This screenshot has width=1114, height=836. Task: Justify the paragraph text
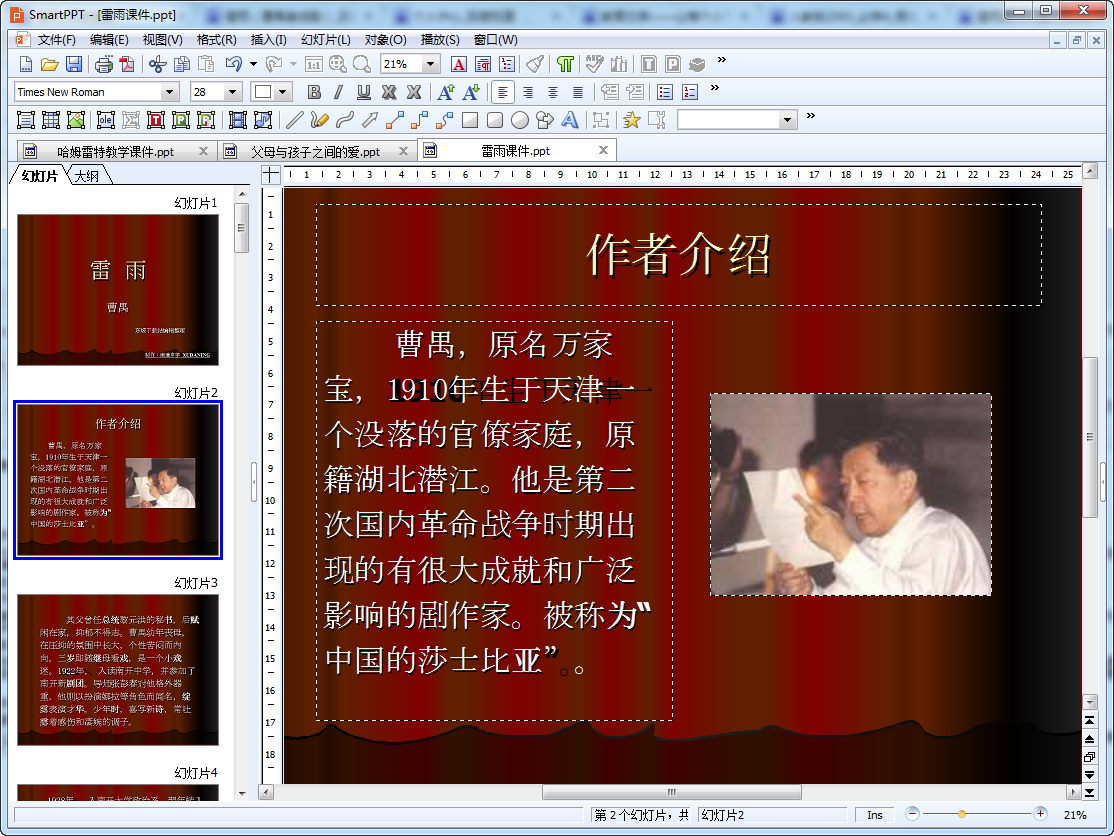578,92
